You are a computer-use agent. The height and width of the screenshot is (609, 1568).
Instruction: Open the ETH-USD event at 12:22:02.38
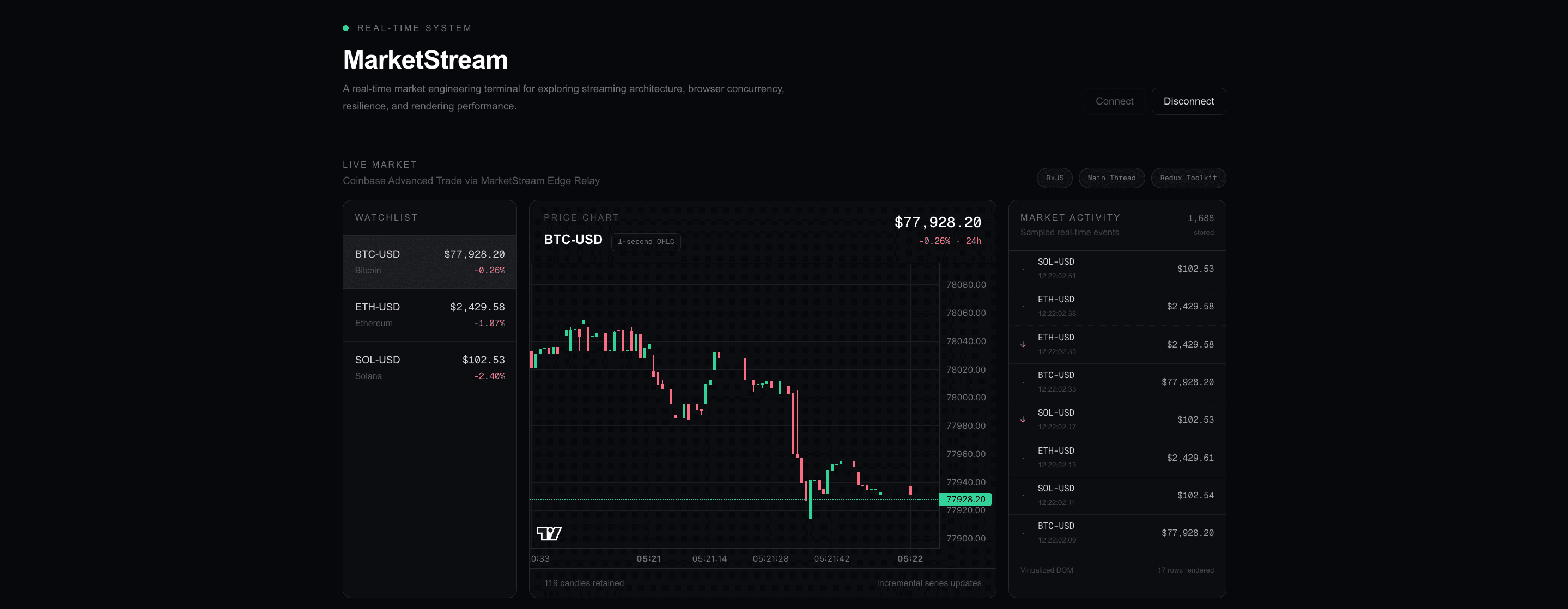pos(1117,306)
